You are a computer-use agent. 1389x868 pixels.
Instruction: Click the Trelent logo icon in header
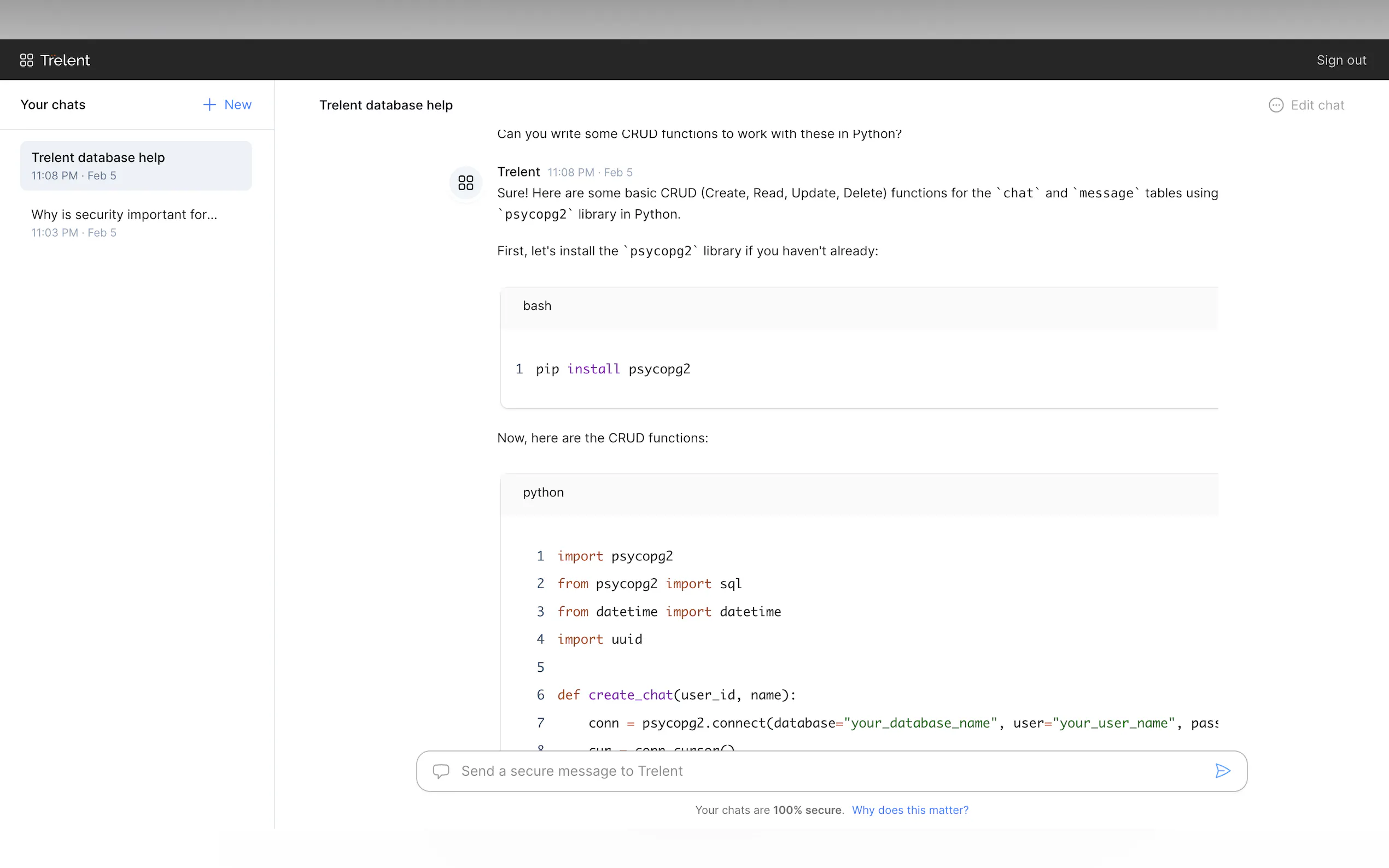26,60
